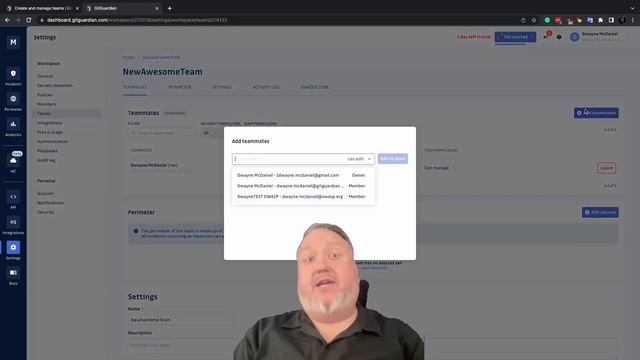Open Docs icon in left sidebar
Image resolution: width=640 pixels, height=360 pixels.
click(x=13, y=276)
